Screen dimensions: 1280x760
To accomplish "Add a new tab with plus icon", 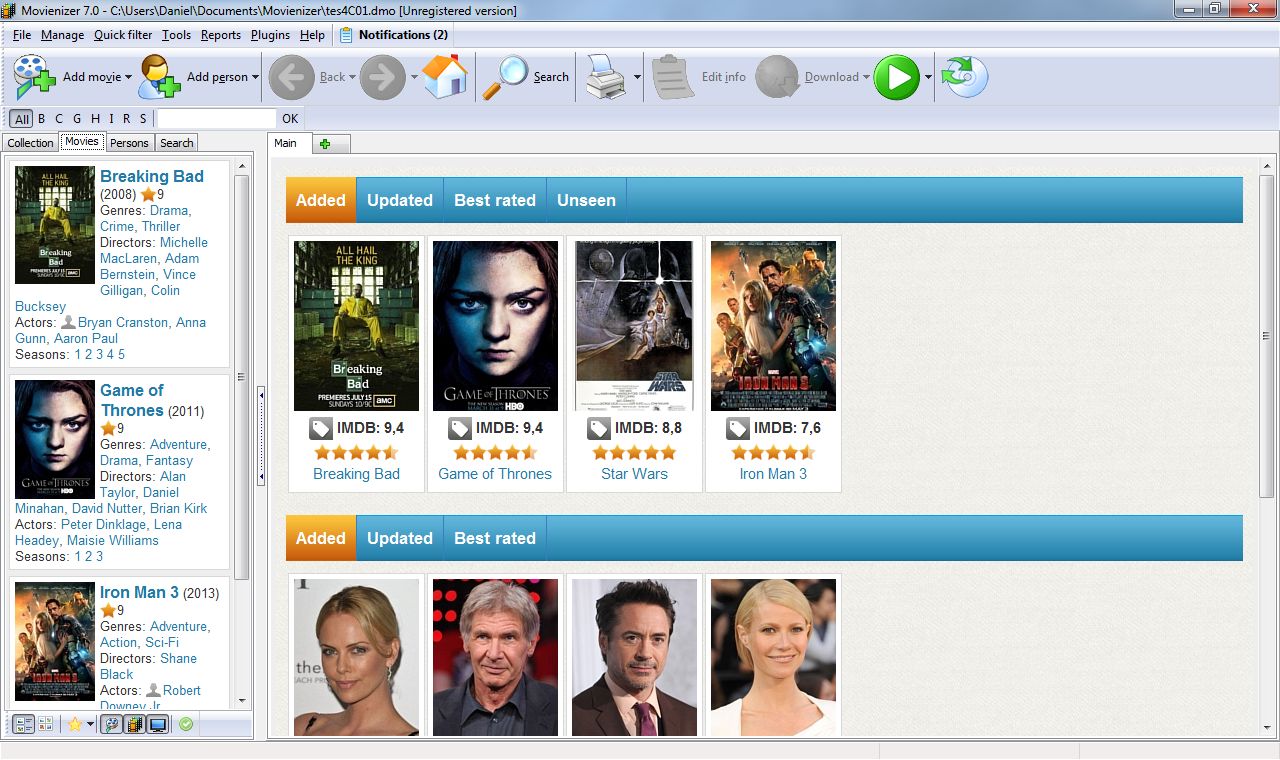I will coord(326,144).
